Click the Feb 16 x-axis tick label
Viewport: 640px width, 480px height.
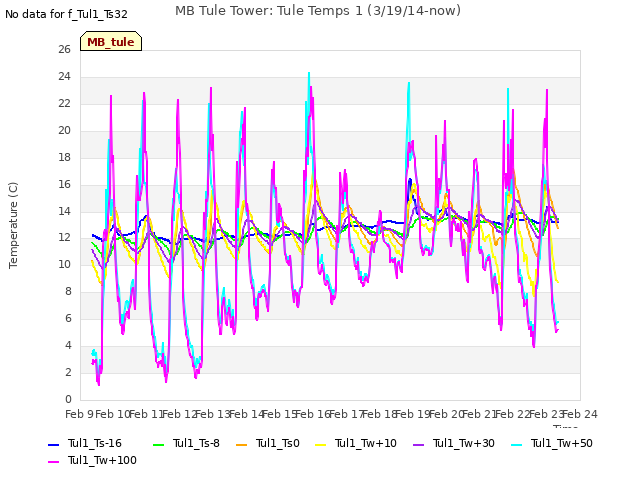[x=313, y=414]
